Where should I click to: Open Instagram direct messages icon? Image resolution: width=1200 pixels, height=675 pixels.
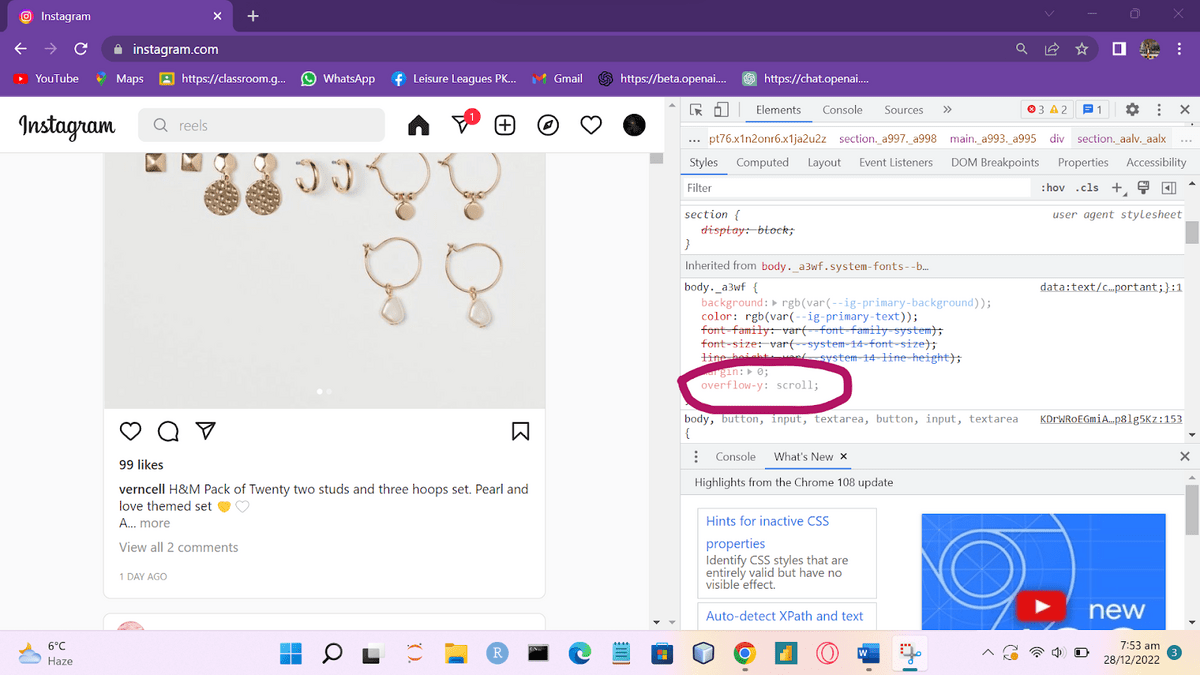[x=462, y=124]
